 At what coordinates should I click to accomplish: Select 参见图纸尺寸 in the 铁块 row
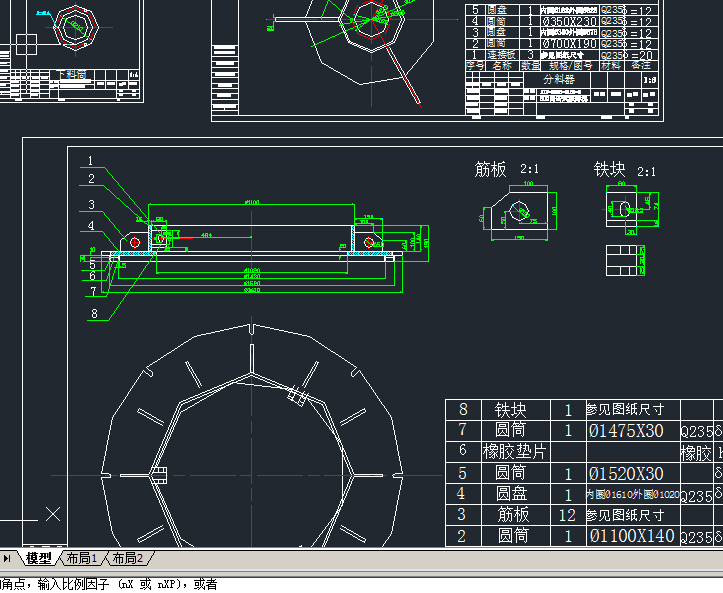(x=625, y=409)
